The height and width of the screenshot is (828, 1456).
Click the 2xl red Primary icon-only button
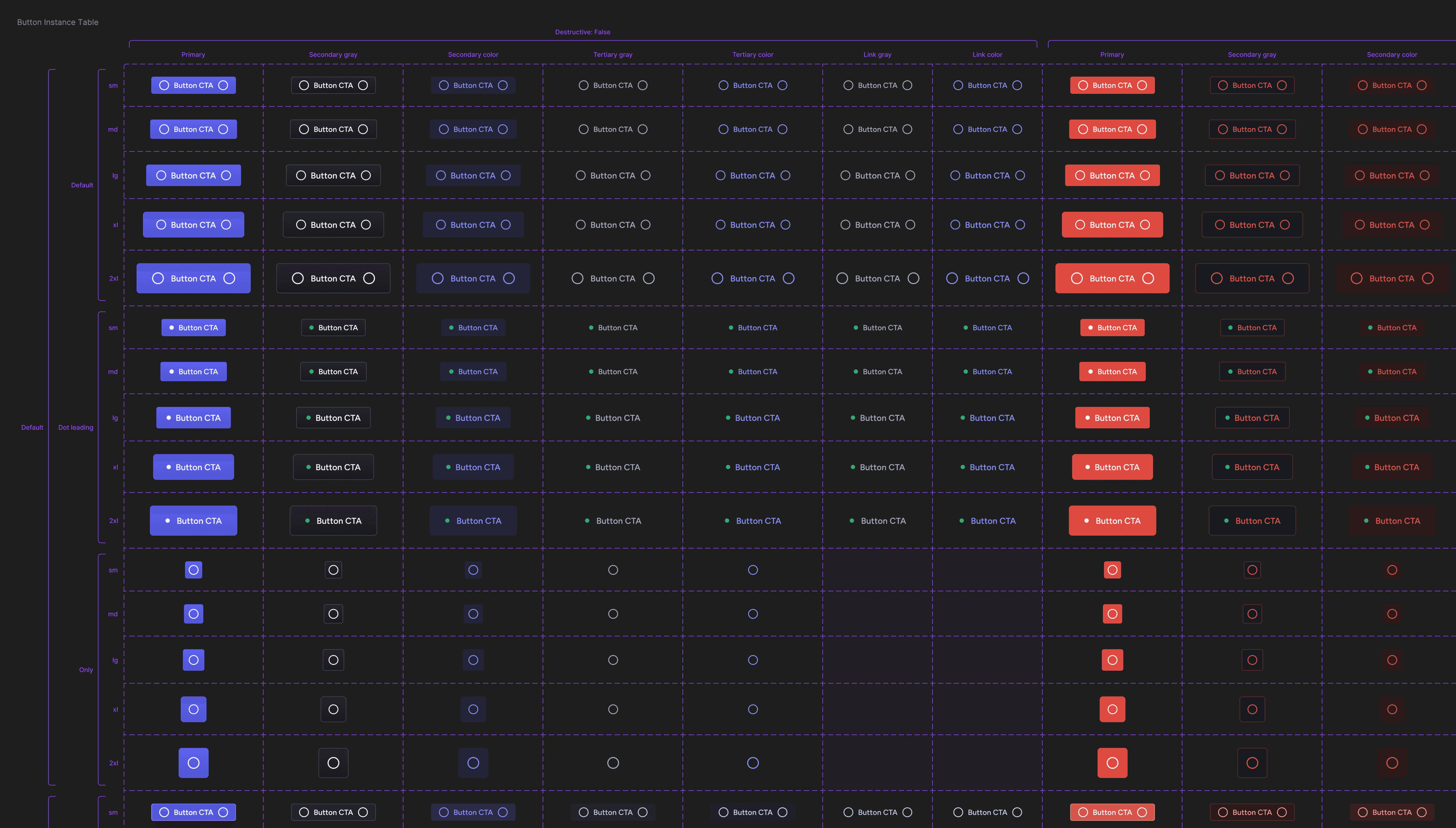pyautogui.click(x=1112, y=763)
